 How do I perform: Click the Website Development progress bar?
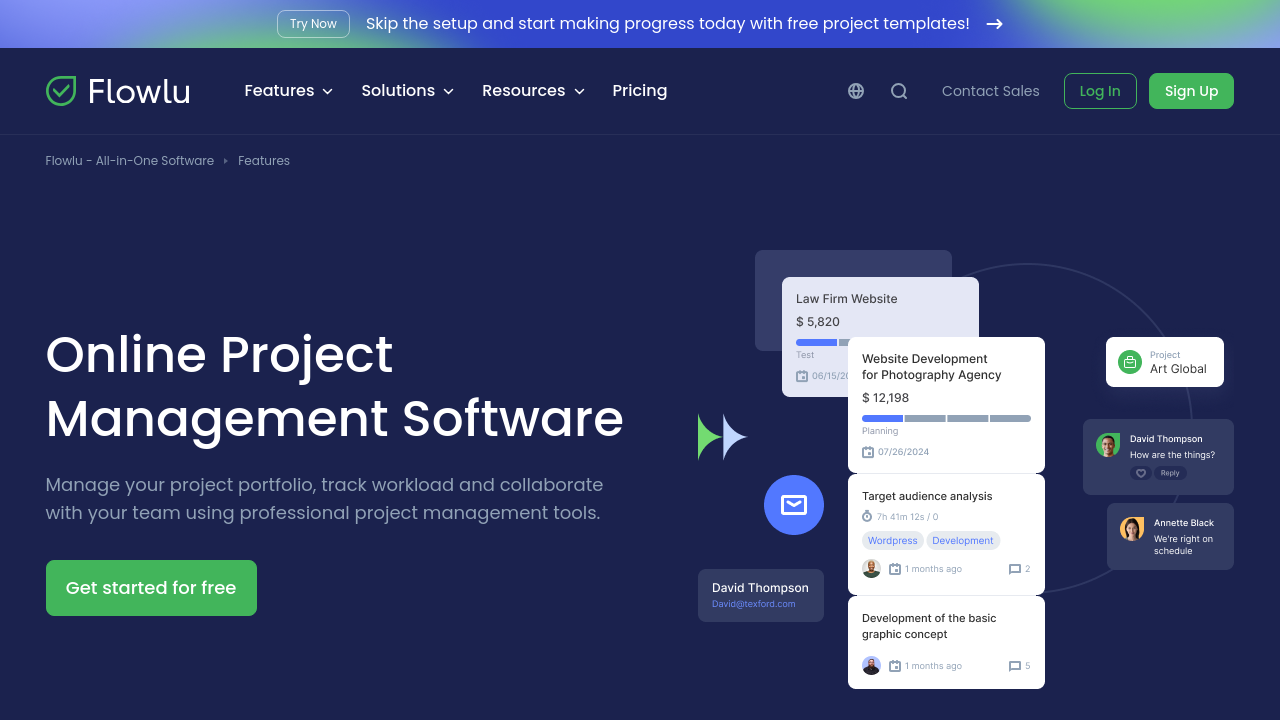(x=946, y=418)
